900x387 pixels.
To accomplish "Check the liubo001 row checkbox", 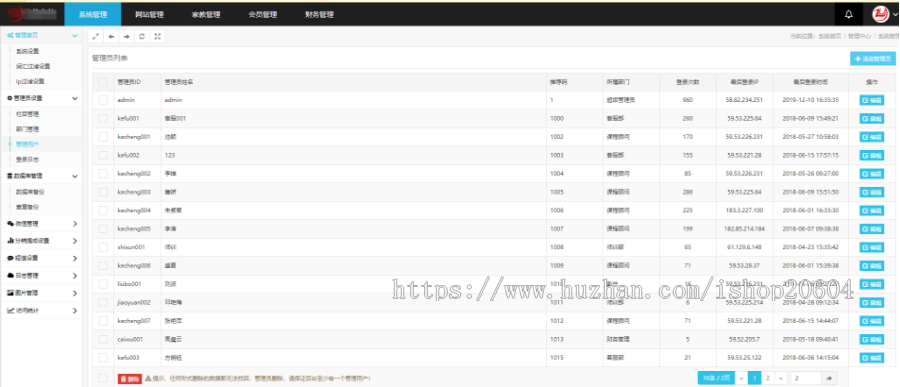I will click(103, 284).
